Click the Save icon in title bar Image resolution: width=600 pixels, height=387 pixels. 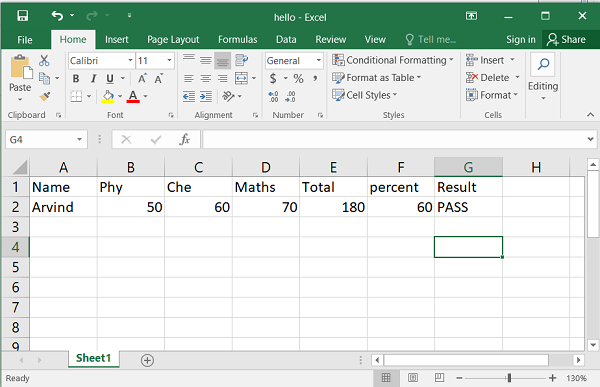23,16
